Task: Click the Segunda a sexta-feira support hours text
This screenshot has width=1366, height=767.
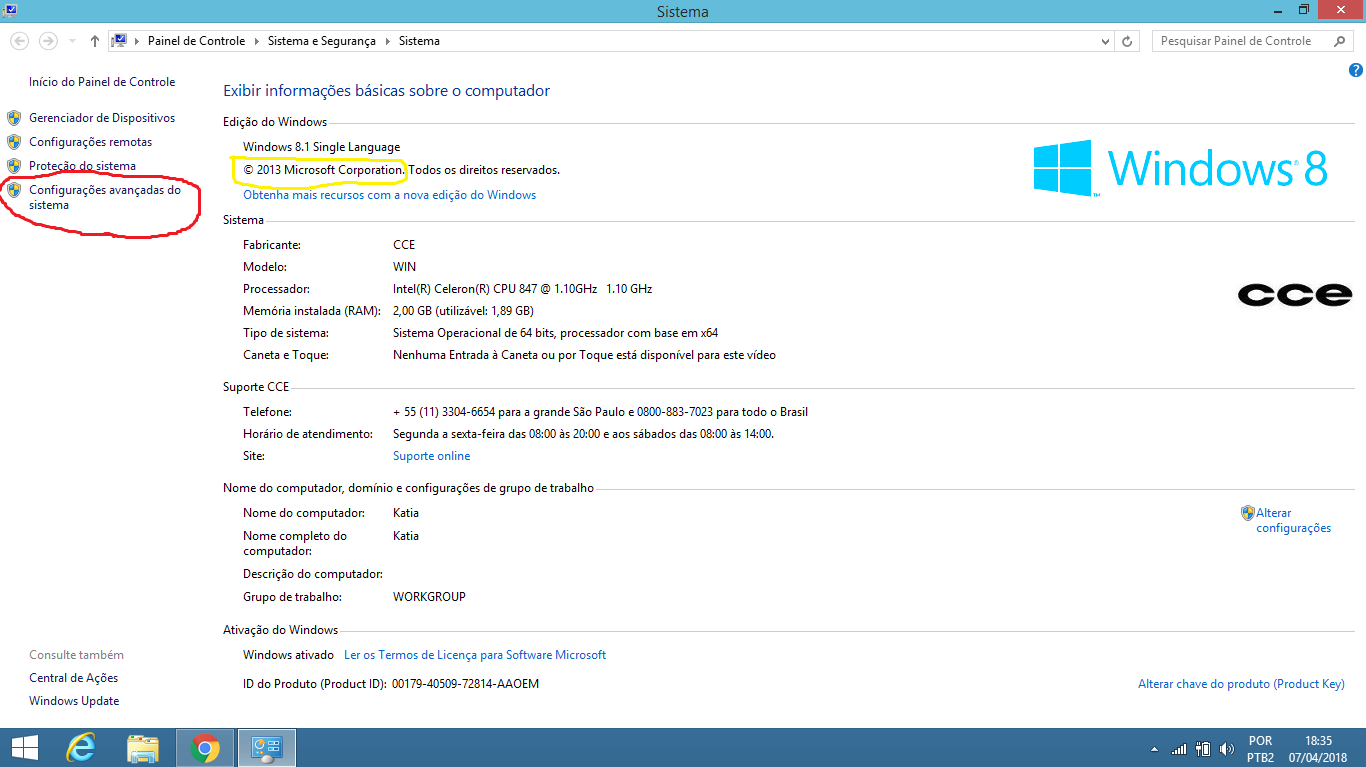Action: point(584,434)
